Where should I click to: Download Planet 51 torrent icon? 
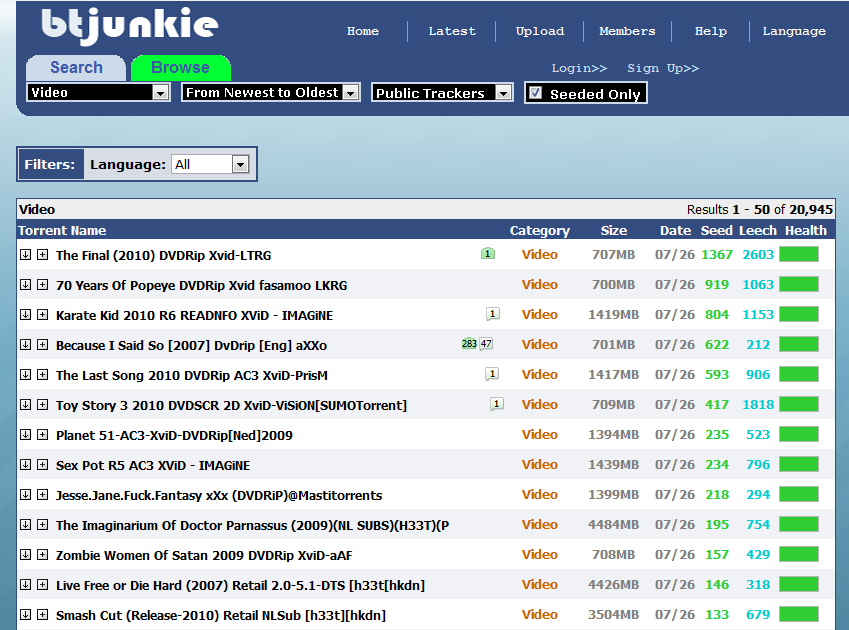(x=25, y=435)
